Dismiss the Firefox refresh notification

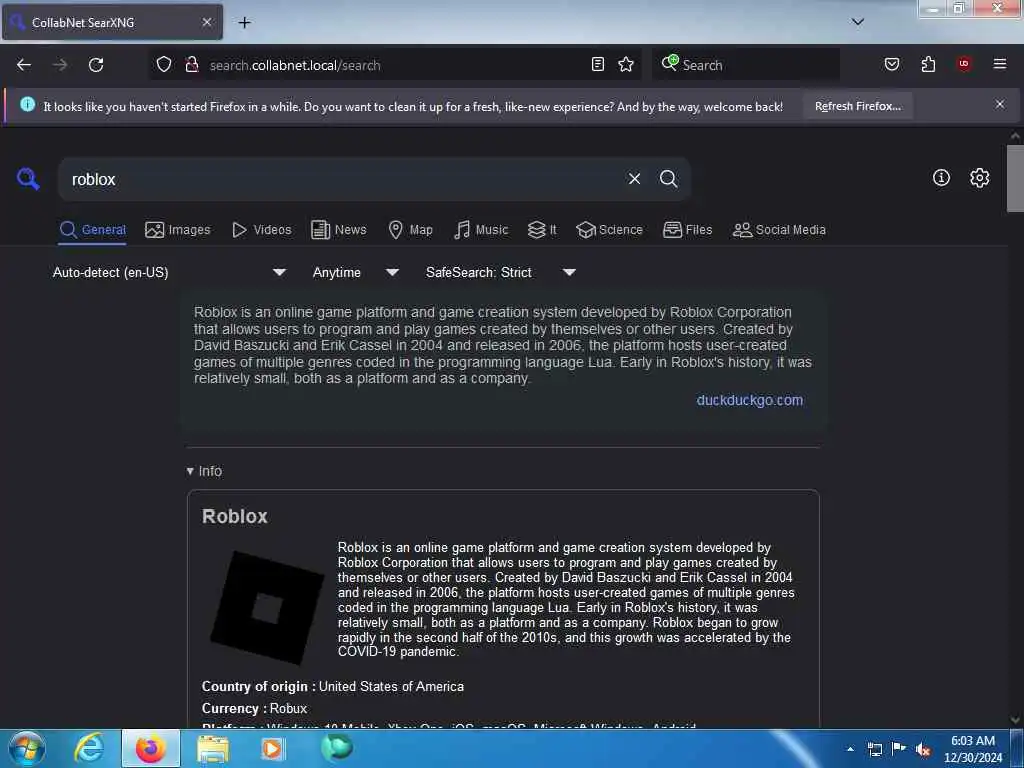1000,104
